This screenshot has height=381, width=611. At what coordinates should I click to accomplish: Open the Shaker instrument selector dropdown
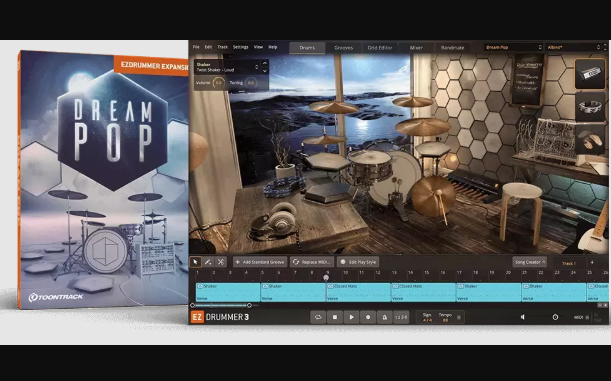pyautogui.click(x=227, y=67)
